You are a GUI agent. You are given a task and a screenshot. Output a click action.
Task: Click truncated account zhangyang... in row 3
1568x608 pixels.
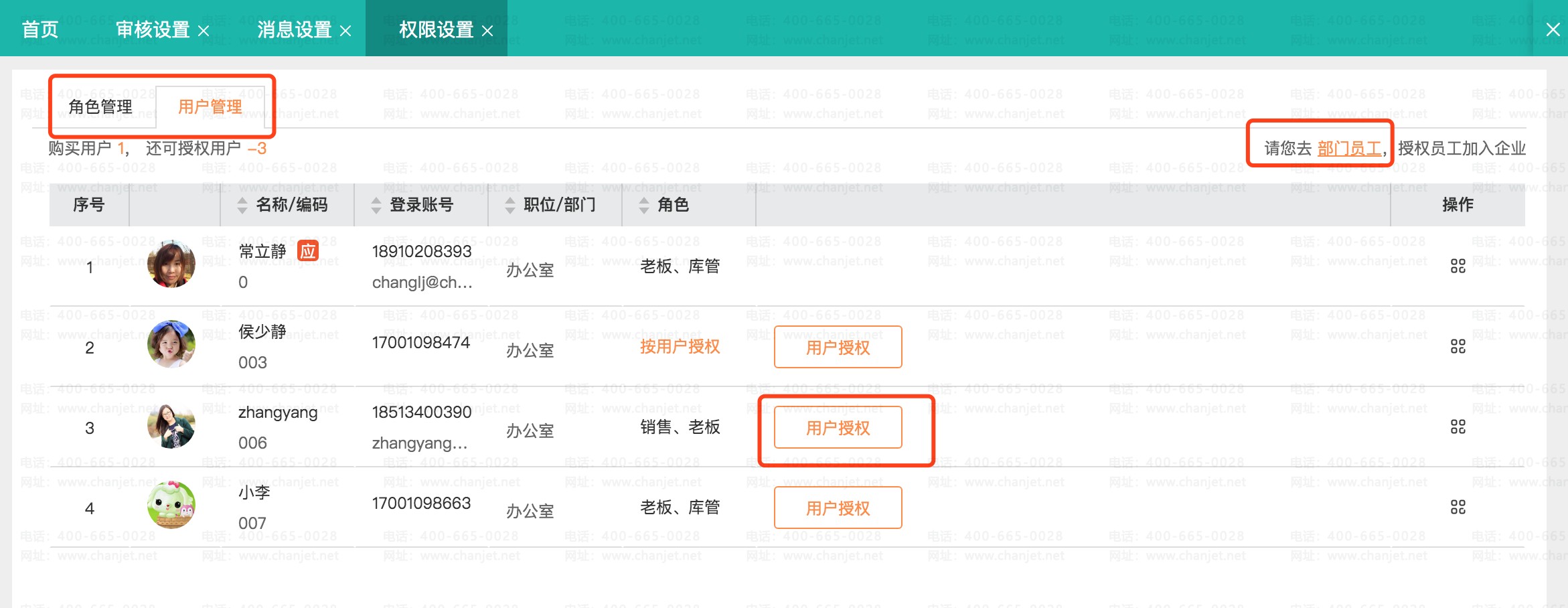coord(420,443)
